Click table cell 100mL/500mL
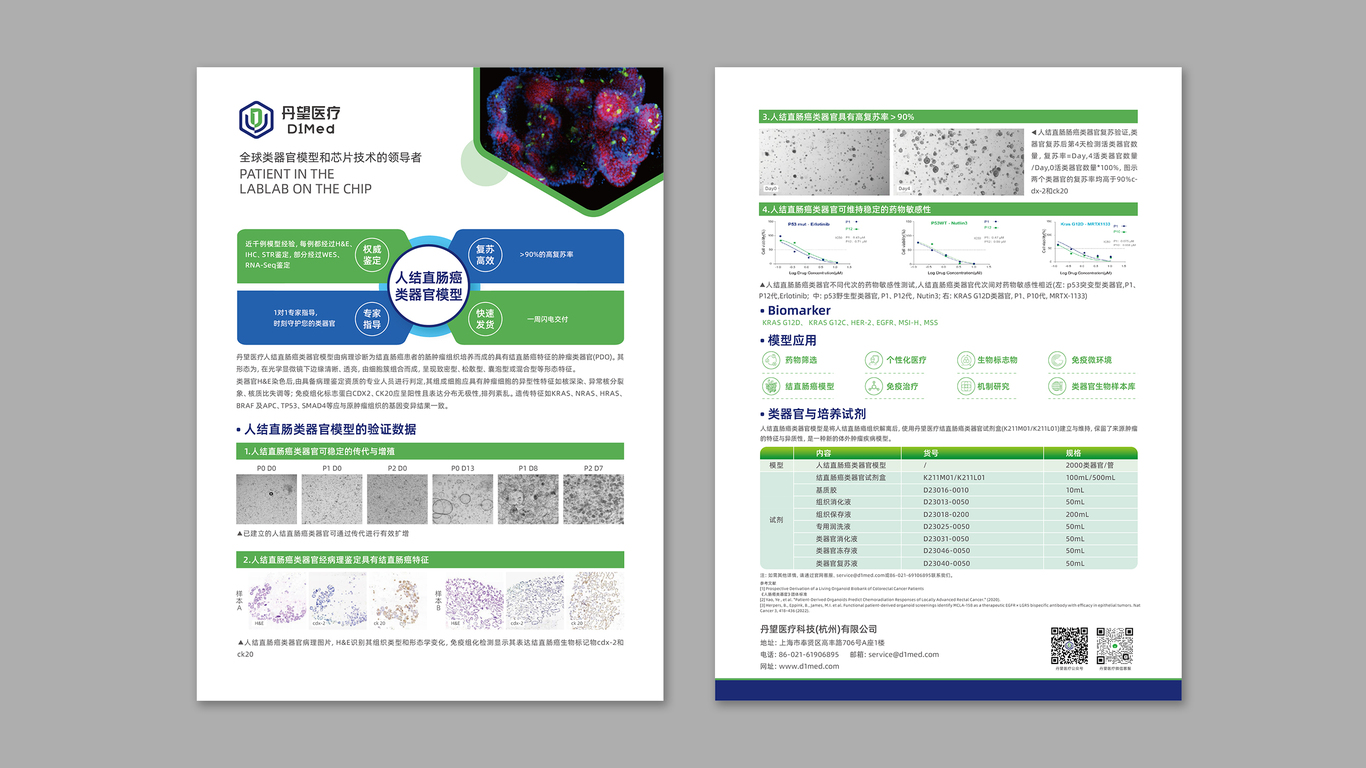 [1090, 478]
